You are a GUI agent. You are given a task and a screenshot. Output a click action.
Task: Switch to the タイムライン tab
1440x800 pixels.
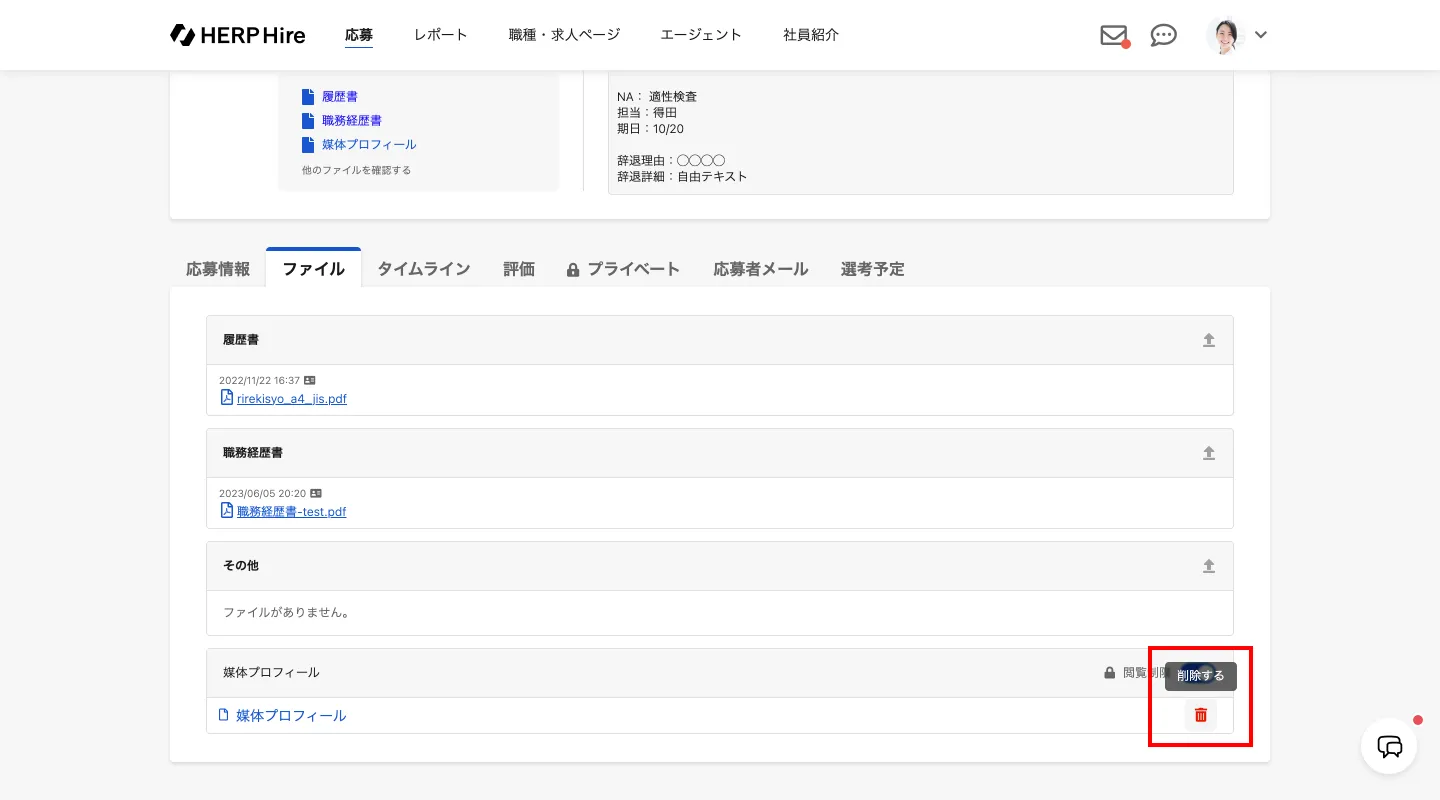tap(424, 269)
